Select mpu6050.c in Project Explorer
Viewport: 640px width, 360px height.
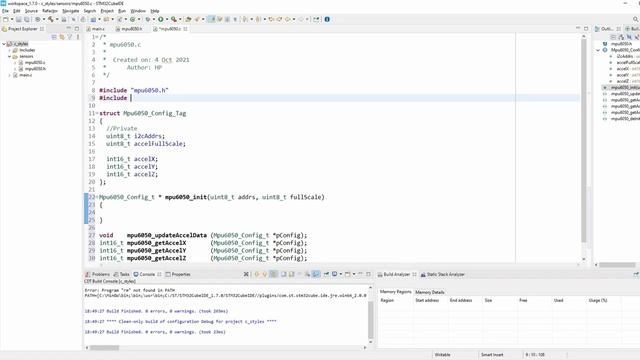[35, 62]
